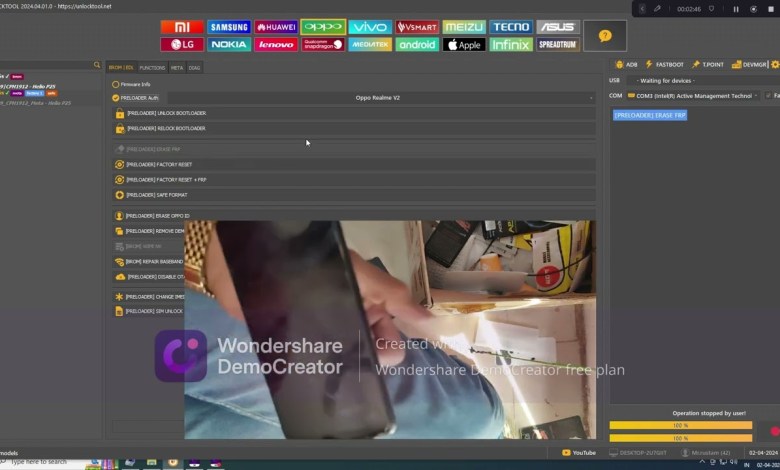Image resolution: width=780 pixels, height=470 pixels.
Task: Click the lower 100 % progress bar
Action: coord(681,438)
